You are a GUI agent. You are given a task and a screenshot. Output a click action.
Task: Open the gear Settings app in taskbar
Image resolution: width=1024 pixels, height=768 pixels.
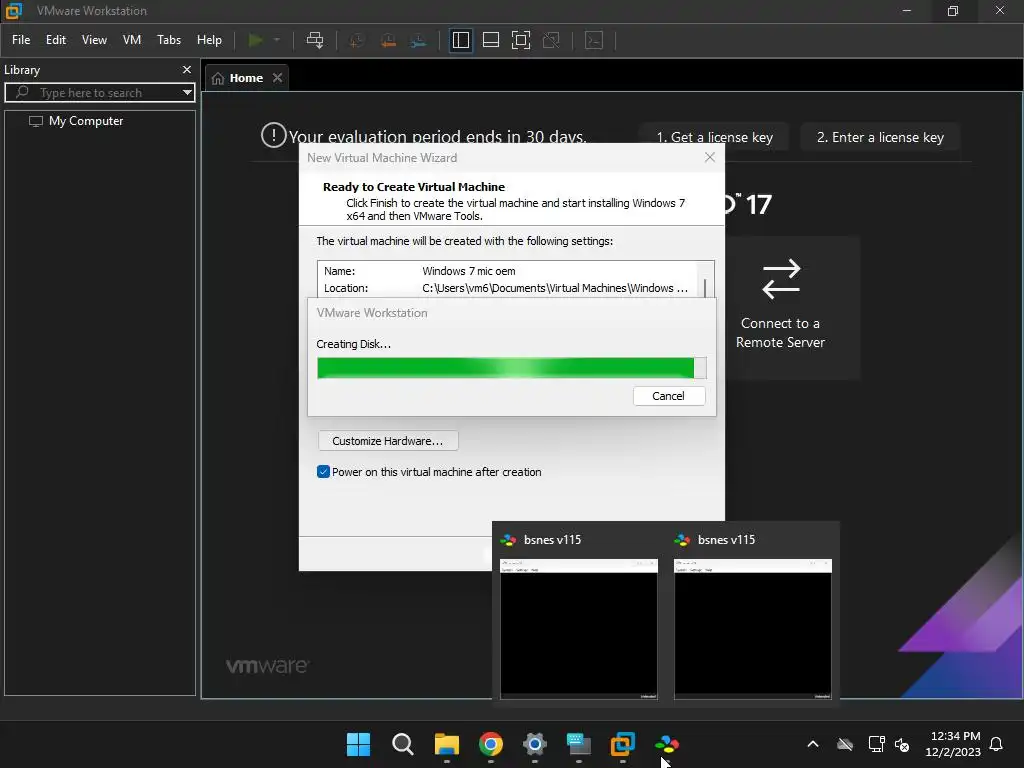(534, 744)
